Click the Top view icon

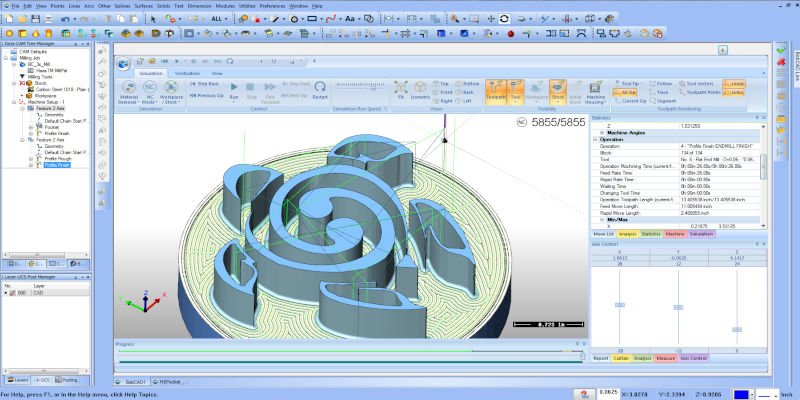pos(441,84)
